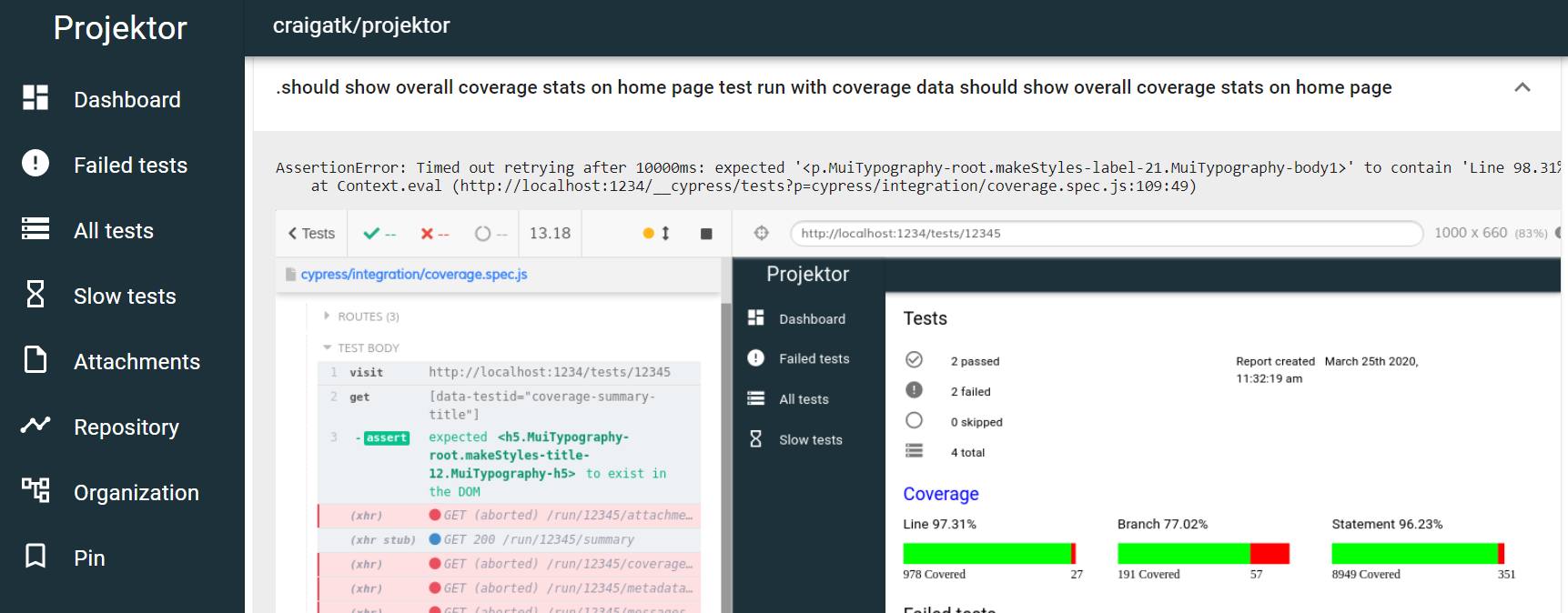Click the Cypress pending circle counter
Screen dimensions: 1568x613
[x=491, y=234]
